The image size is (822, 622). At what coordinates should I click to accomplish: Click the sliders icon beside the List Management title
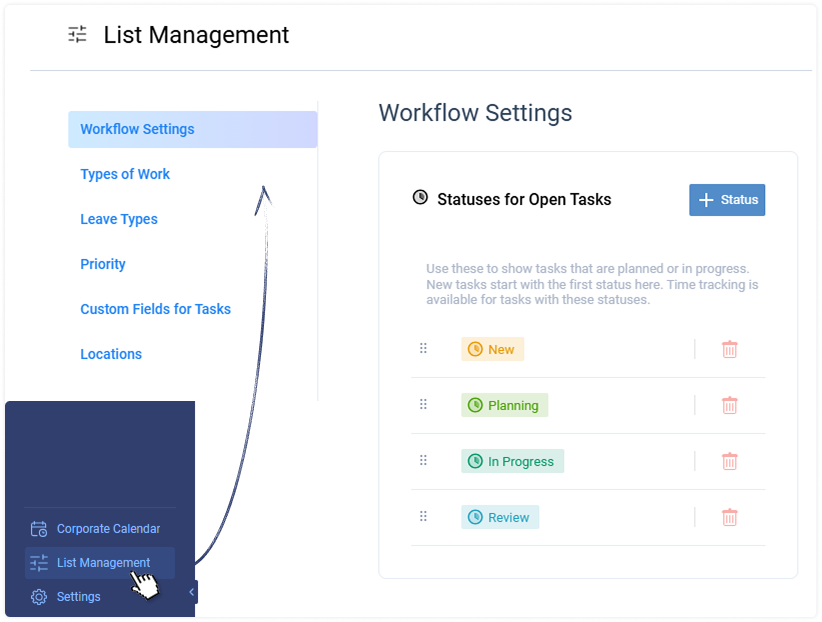click(x=77, y=34)
